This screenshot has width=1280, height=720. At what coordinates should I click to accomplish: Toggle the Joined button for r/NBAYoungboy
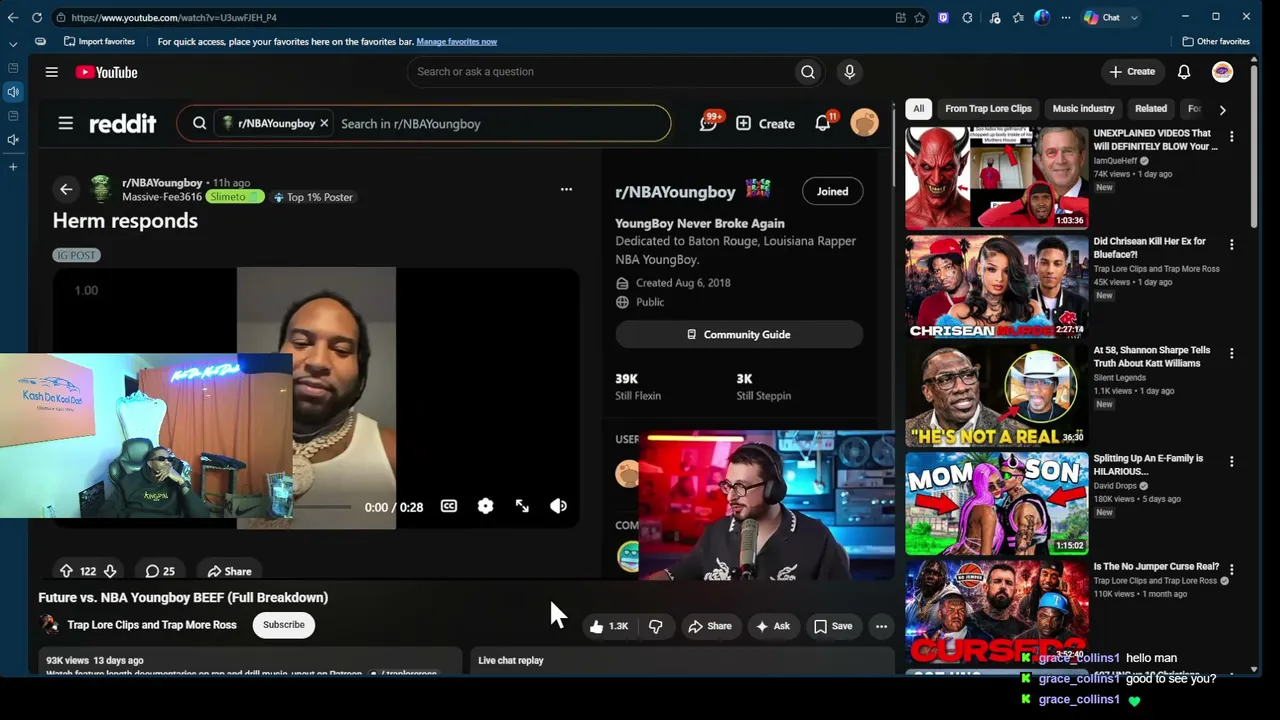832,192
